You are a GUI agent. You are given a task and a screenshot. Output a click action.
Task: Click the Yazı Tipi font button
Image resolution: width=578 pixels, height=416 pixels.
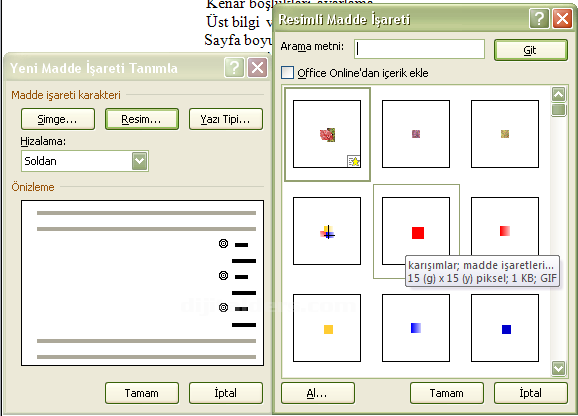click(226, 119)
